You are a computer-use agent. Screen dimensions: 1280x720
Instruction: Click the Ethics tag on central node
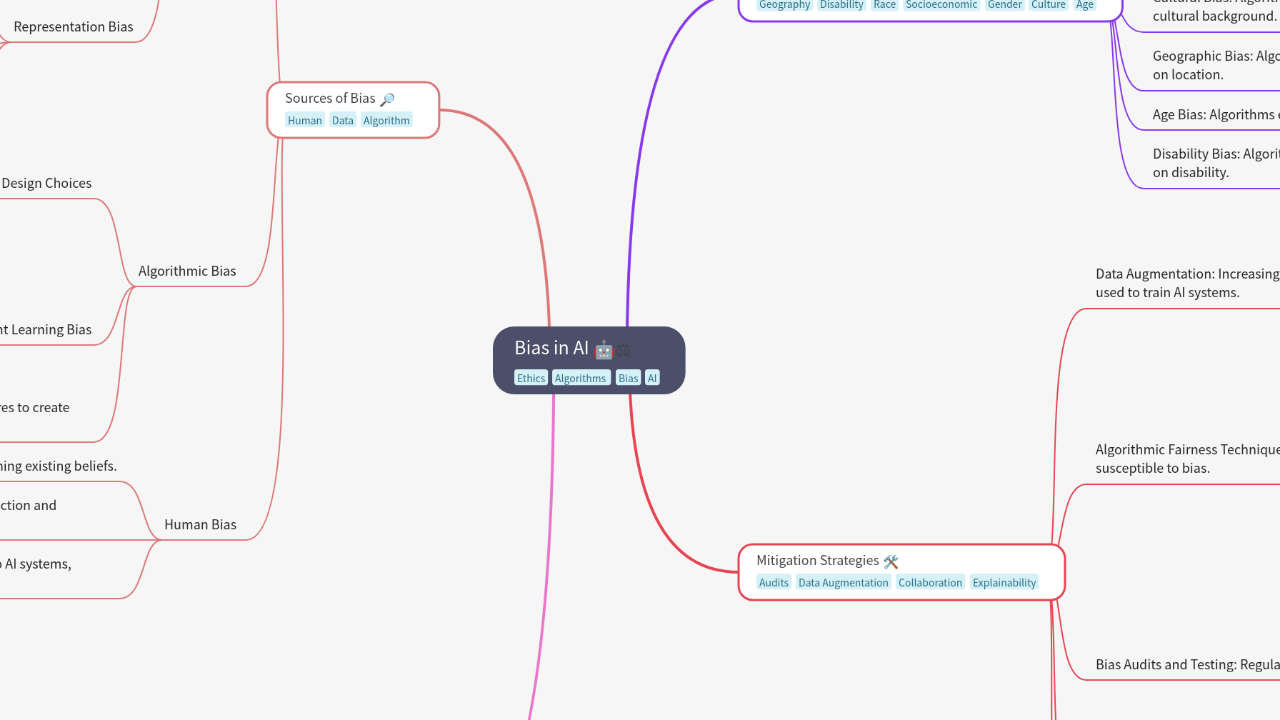(531, 378)
